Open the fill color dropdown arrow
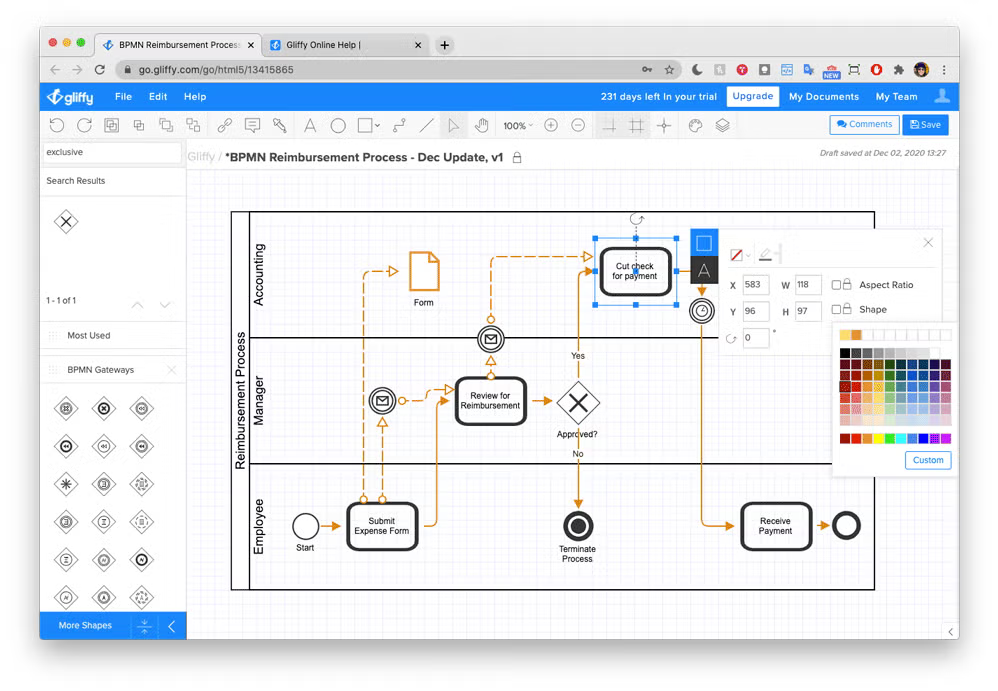This screenshot has width=998, height=691. click(748, 255)
